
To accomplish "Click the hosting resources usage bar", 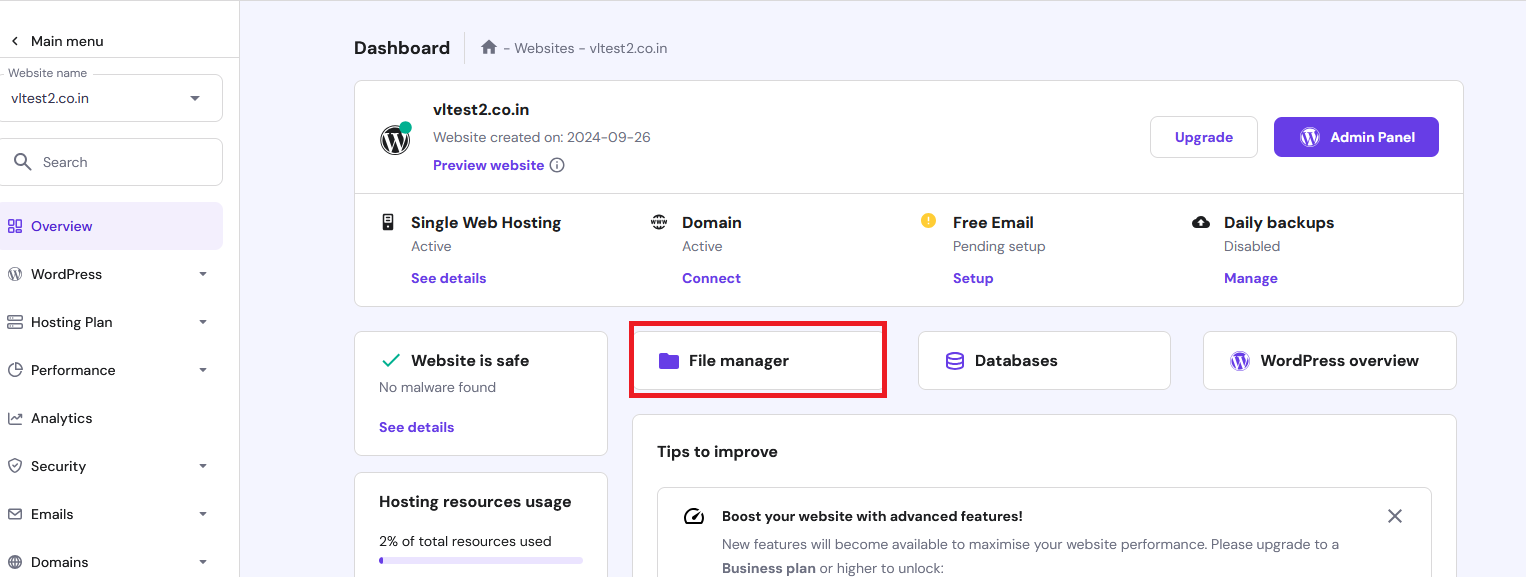I will click(x=480, y=561).
